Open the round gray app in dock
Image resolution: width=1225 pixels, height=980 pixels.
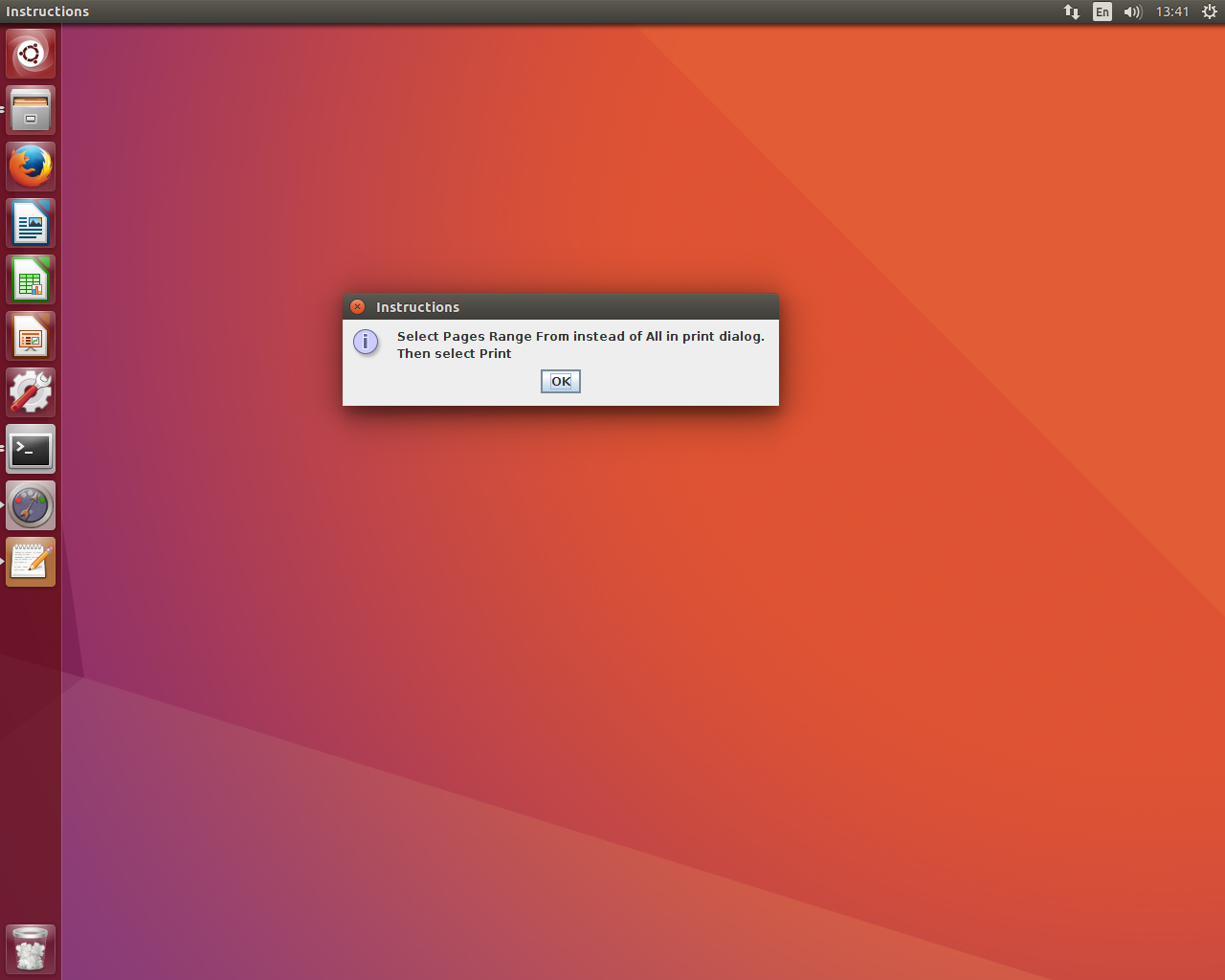tap(31, 505)
